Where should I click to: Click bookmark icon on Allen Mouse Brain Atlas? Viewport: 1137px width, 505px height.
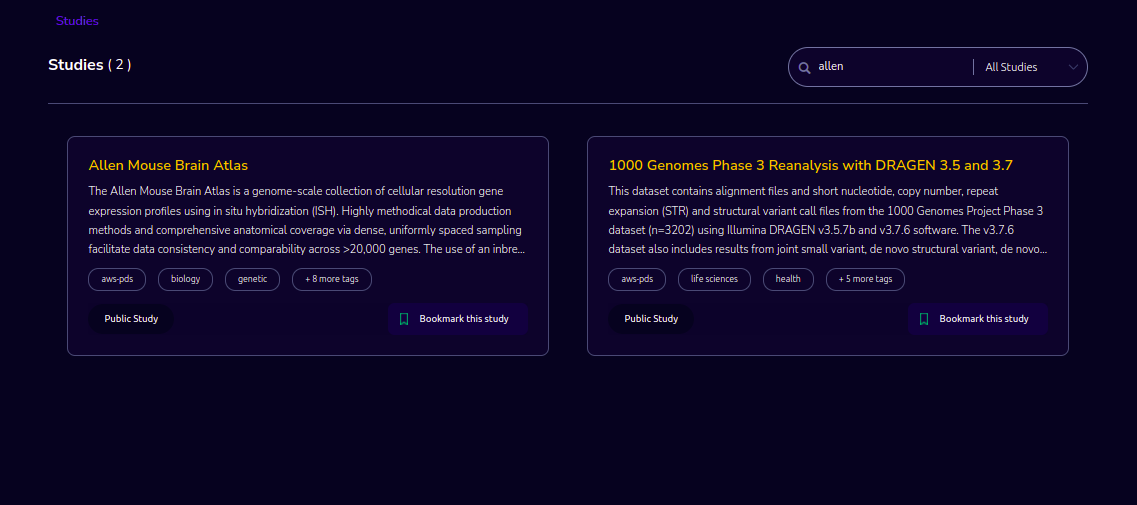click(404, 319)
